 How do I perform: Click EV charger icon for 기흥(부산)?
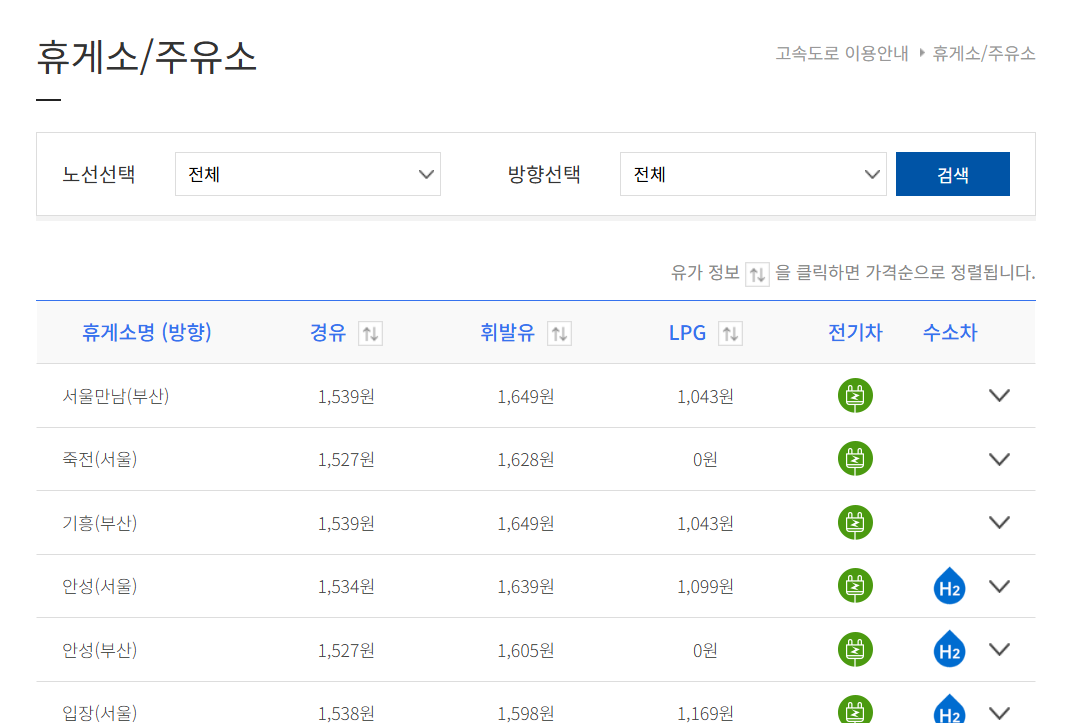(855, 522)
